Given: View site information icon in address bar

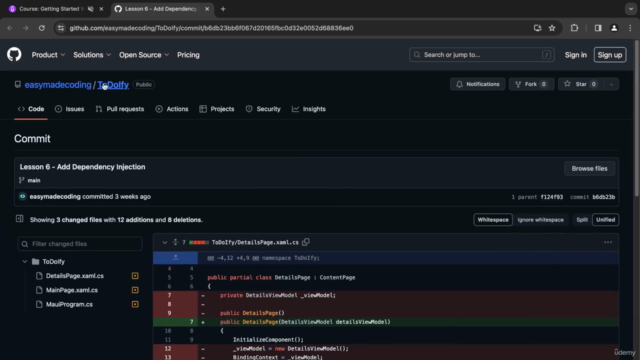Looking at the screenshot, I should point(61,28).
